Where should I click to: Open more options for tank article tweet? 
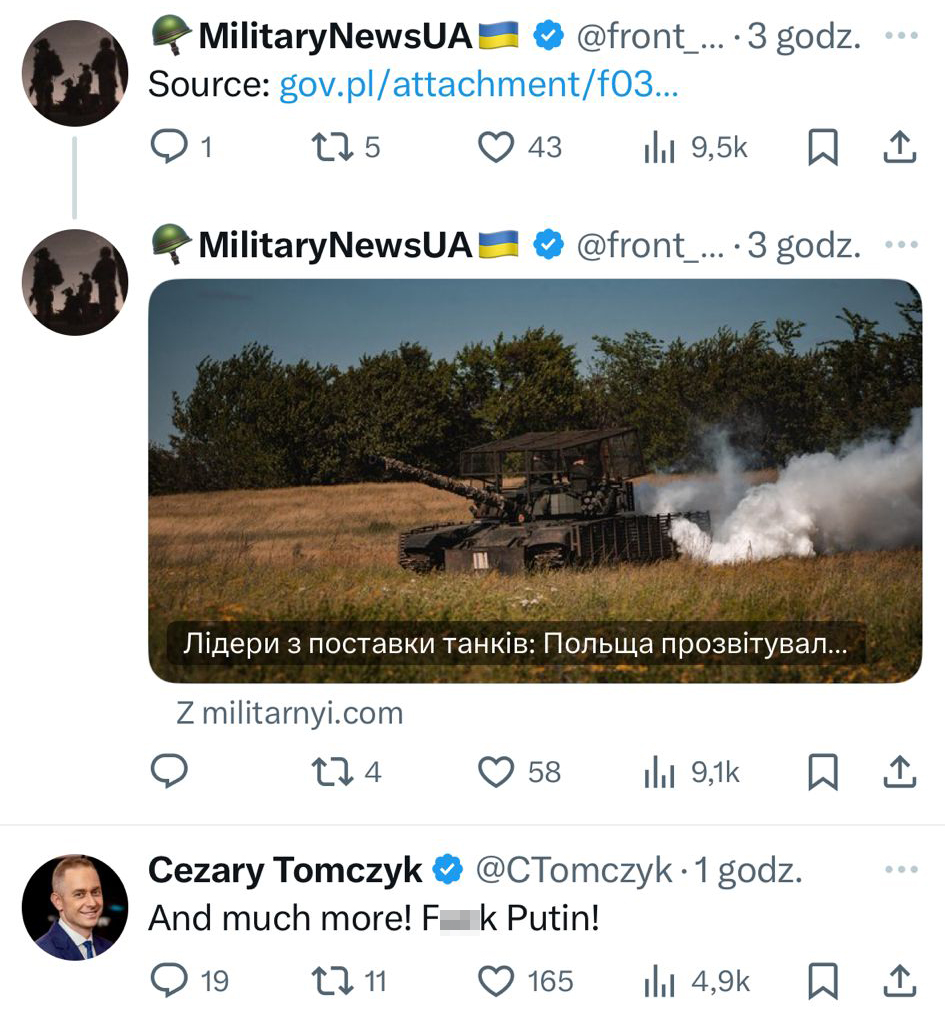coord(901,245)
